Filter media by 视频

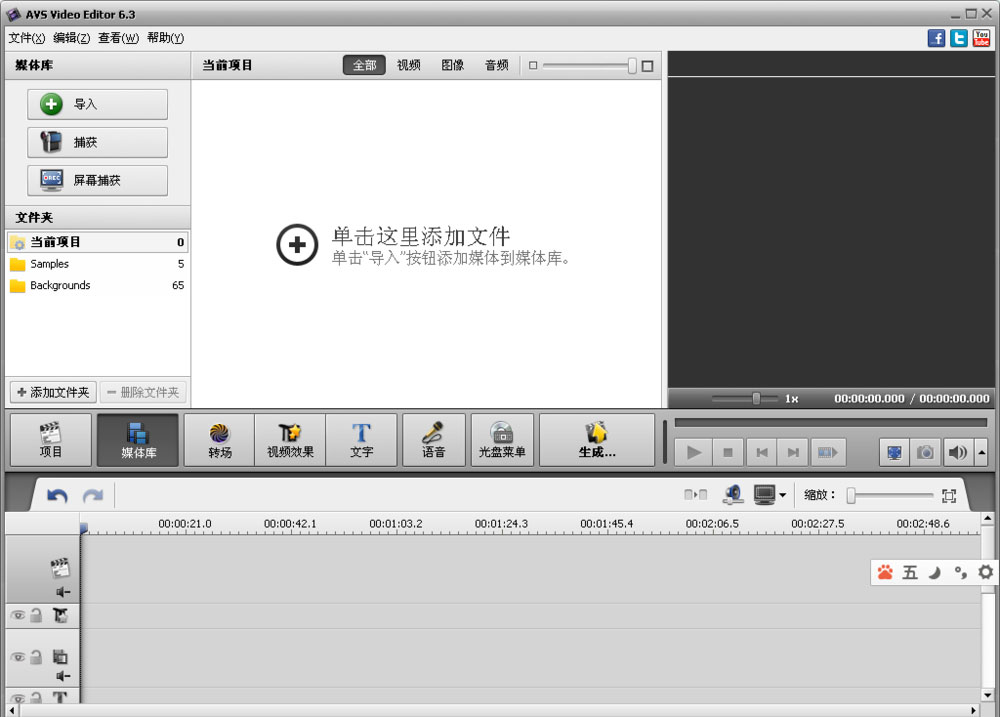408,65
